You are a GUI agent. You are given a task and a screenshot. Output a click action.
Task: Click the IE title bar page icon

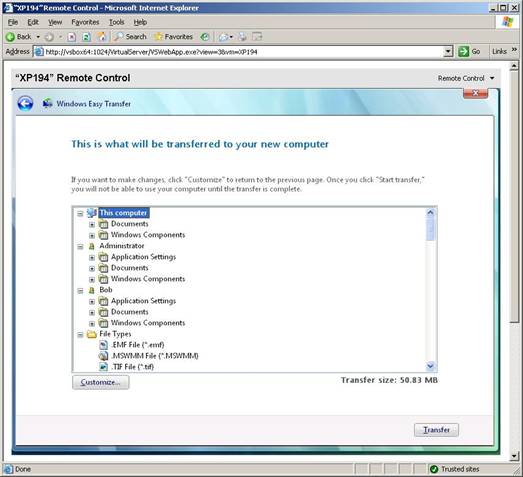point(8,7)
